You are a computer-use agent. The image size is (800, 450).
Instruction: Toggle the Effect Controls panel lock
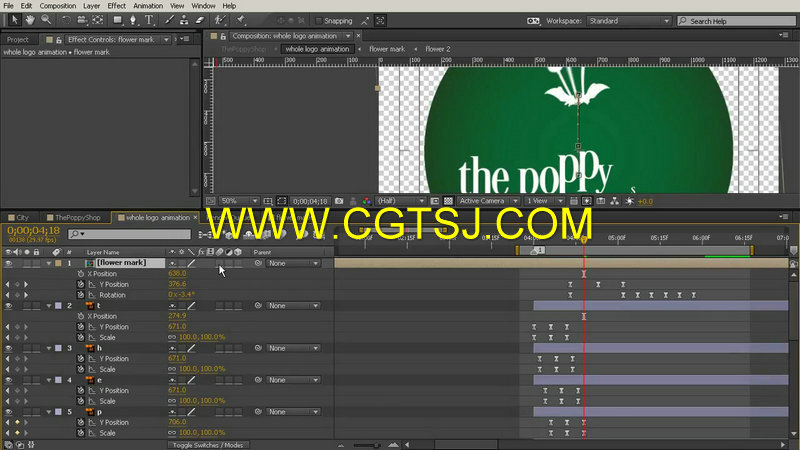[x=59, y=39]
